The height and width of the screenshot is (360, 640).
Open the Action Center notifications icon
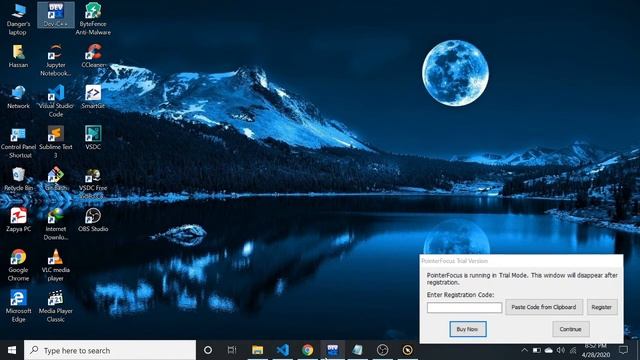click(x=623, y=350)
